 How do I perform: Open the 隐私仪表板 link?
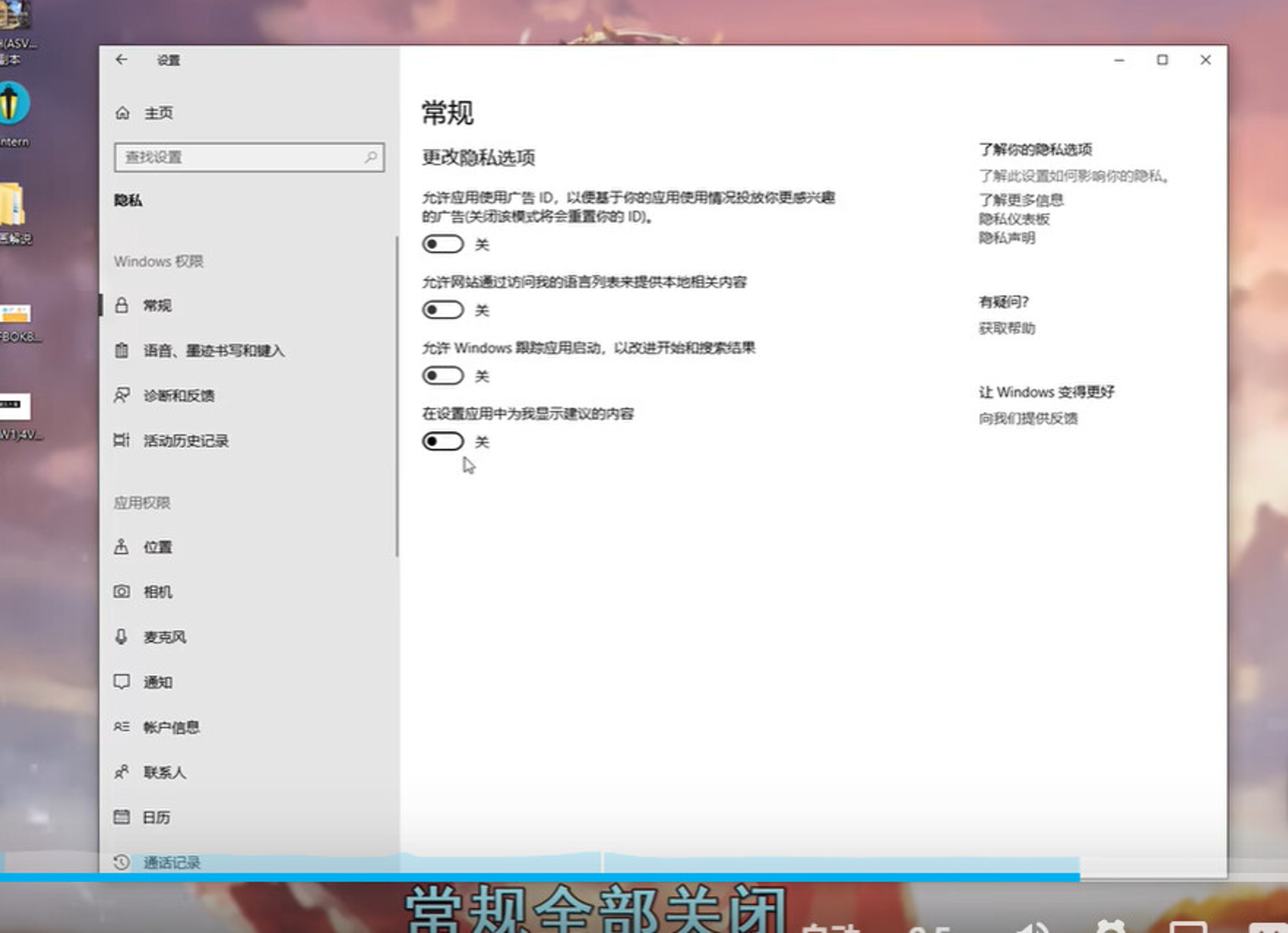point(1014,219)
